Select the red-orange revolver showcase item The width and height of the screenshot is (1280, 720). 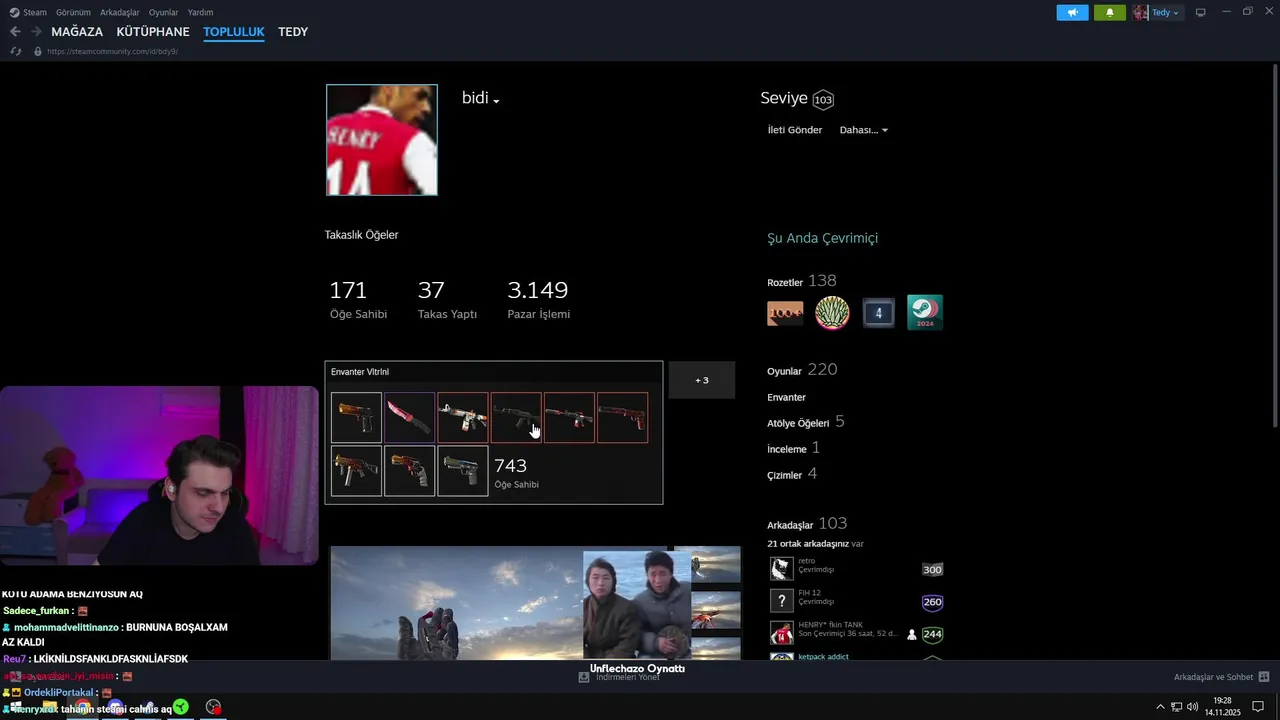[x=410, y=471]
